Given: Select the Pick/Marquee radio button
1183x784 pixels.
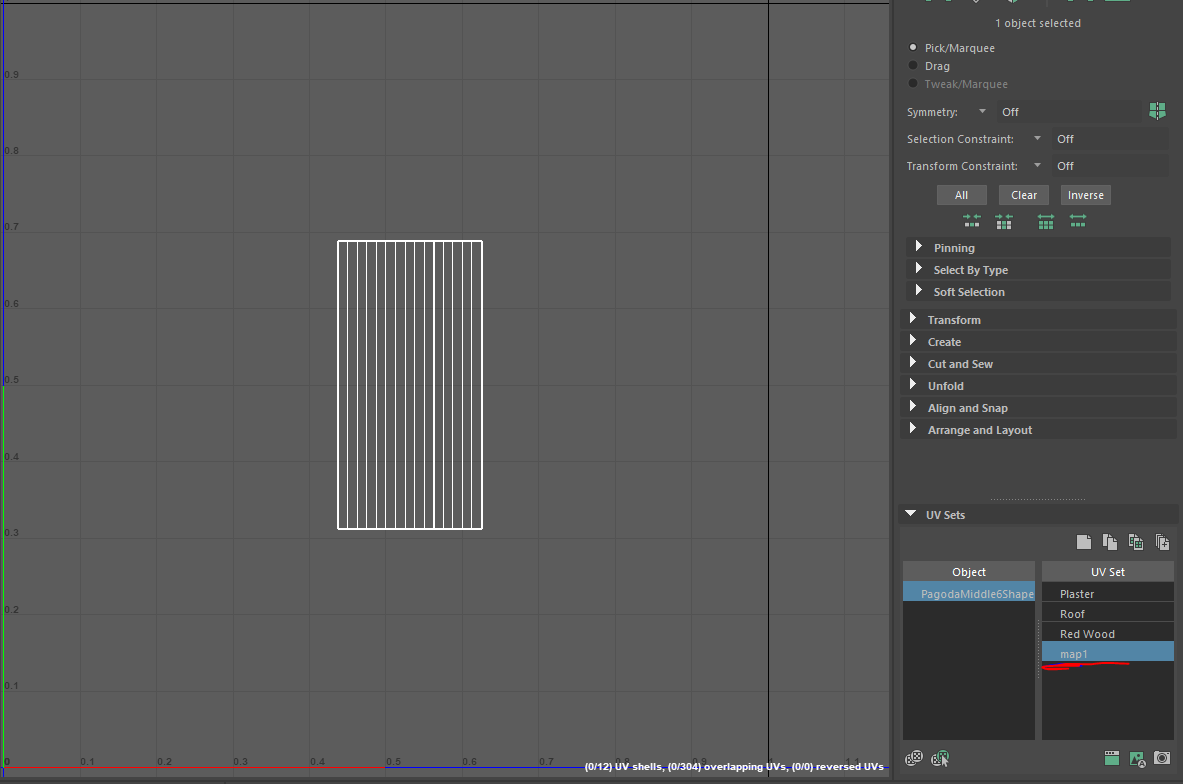Looking at the screenshot, I should 912,47.
